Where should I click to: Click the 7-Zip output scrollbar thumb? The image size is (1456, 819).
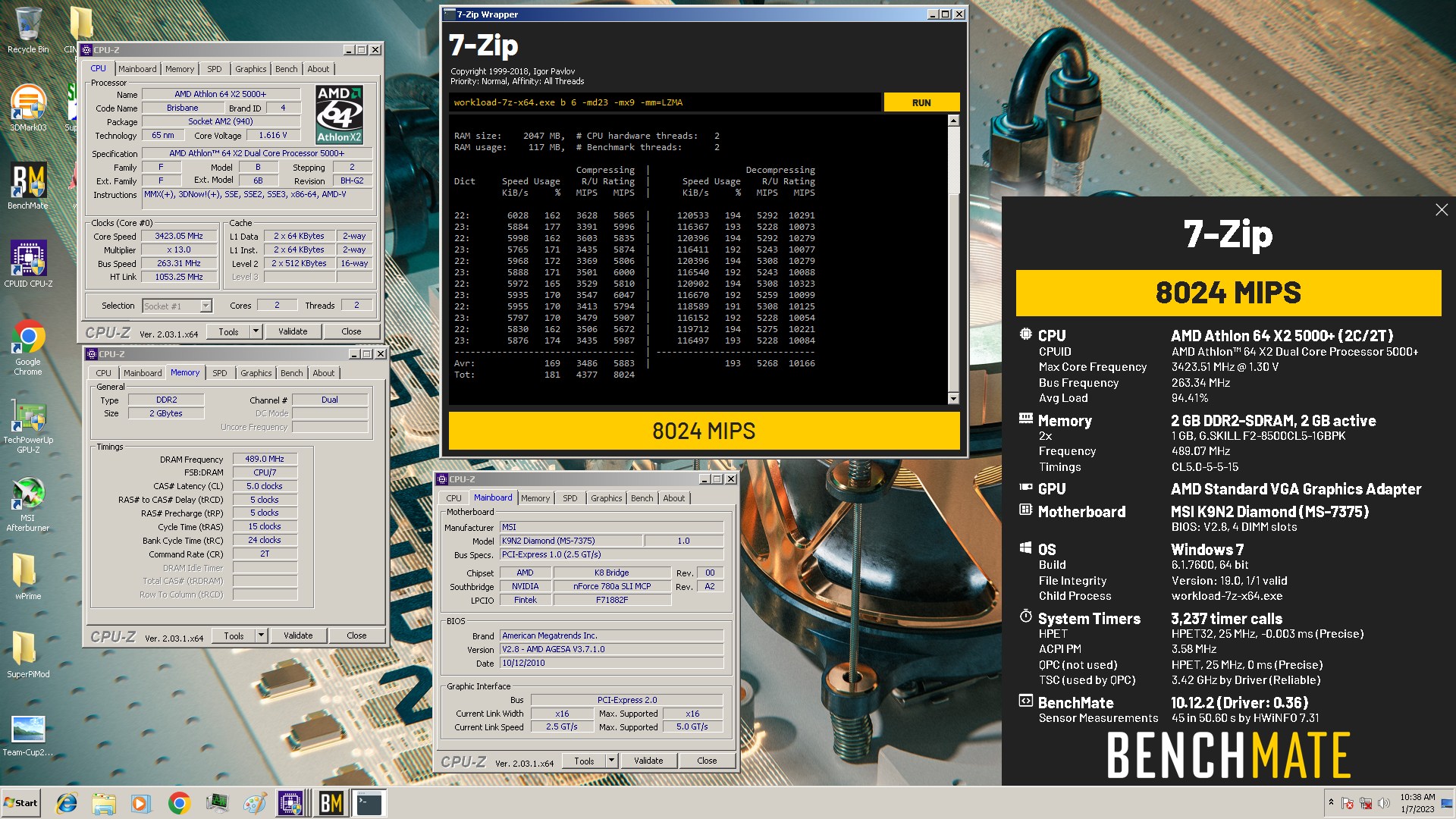[953, 160]
